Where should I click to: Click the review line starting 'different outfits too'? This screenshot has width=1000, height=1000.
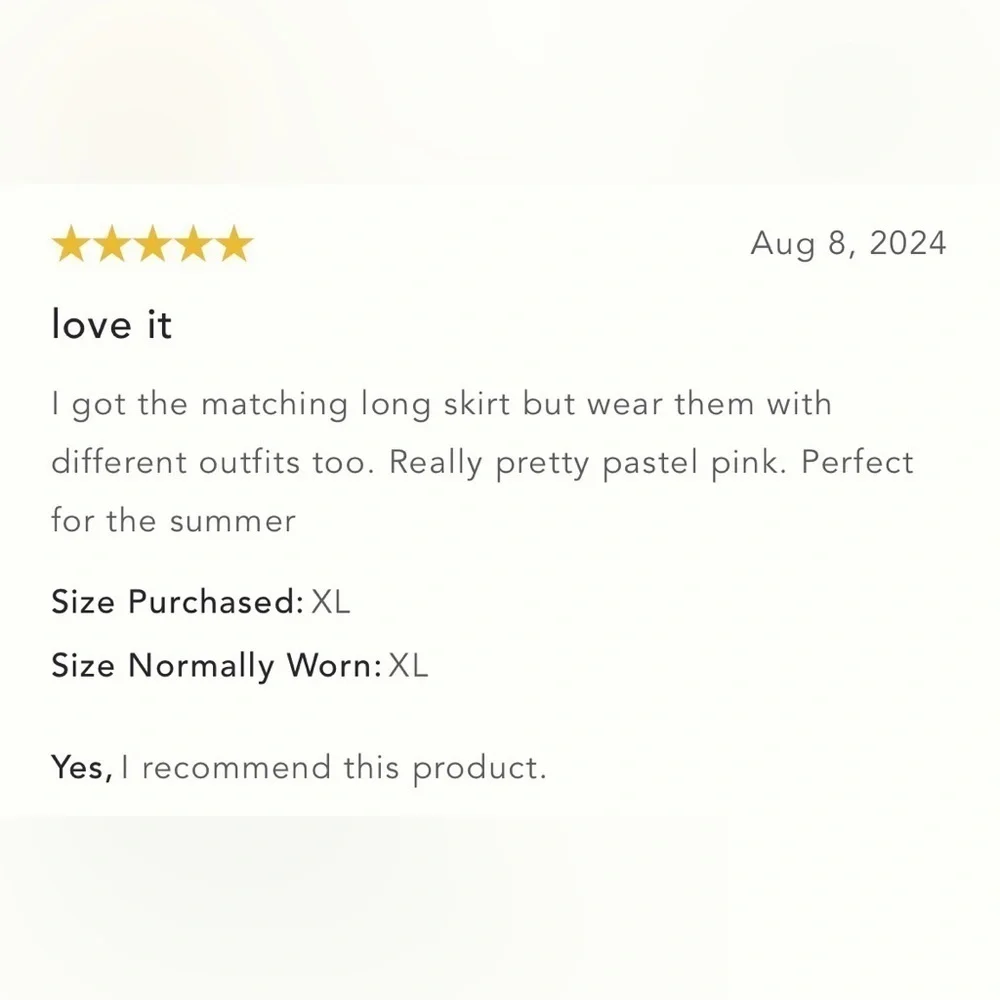[x=482, y=462]
